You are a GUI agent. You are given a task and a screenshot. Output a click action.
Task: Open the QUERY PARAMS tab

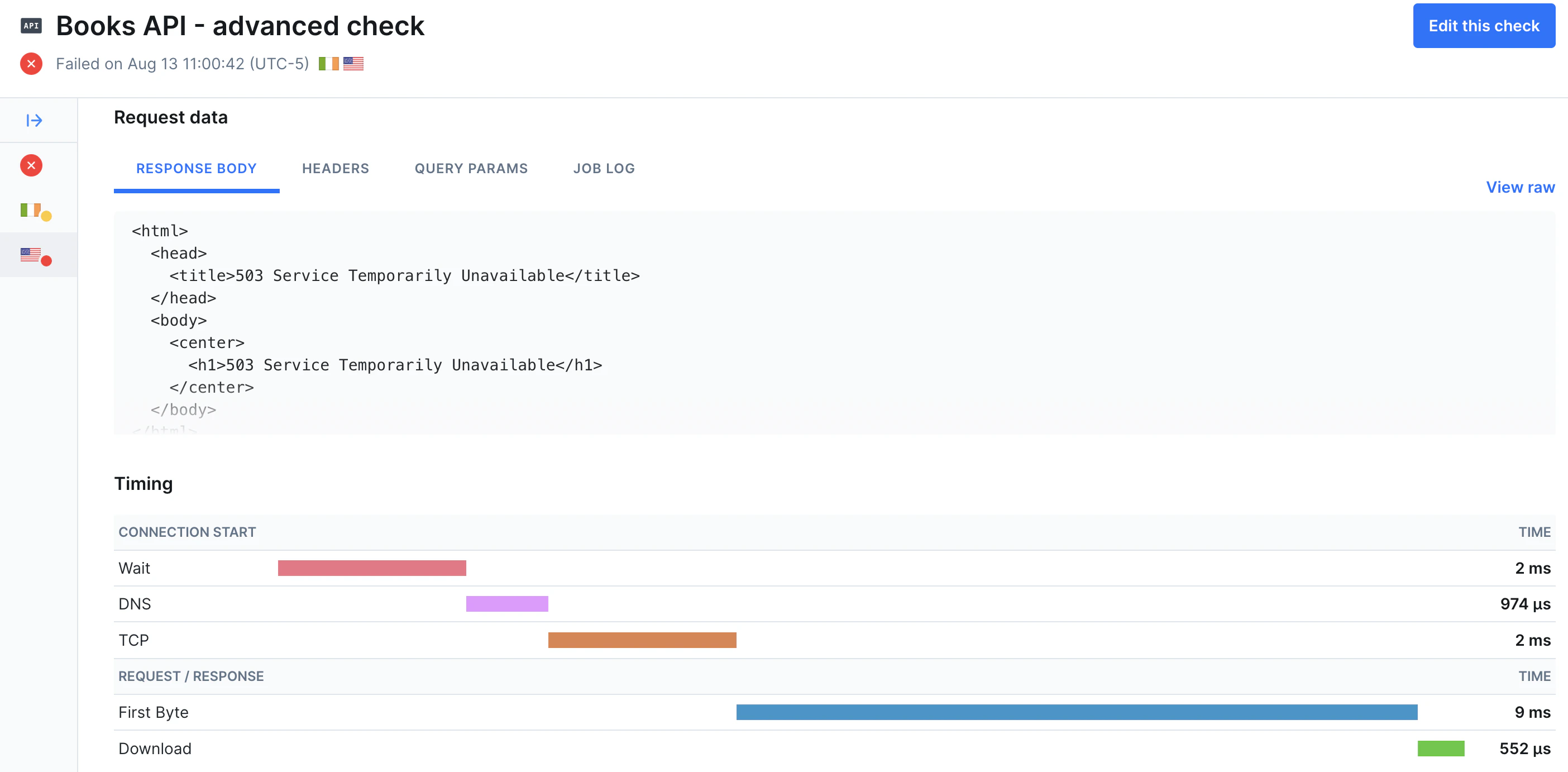click(471, 169)
